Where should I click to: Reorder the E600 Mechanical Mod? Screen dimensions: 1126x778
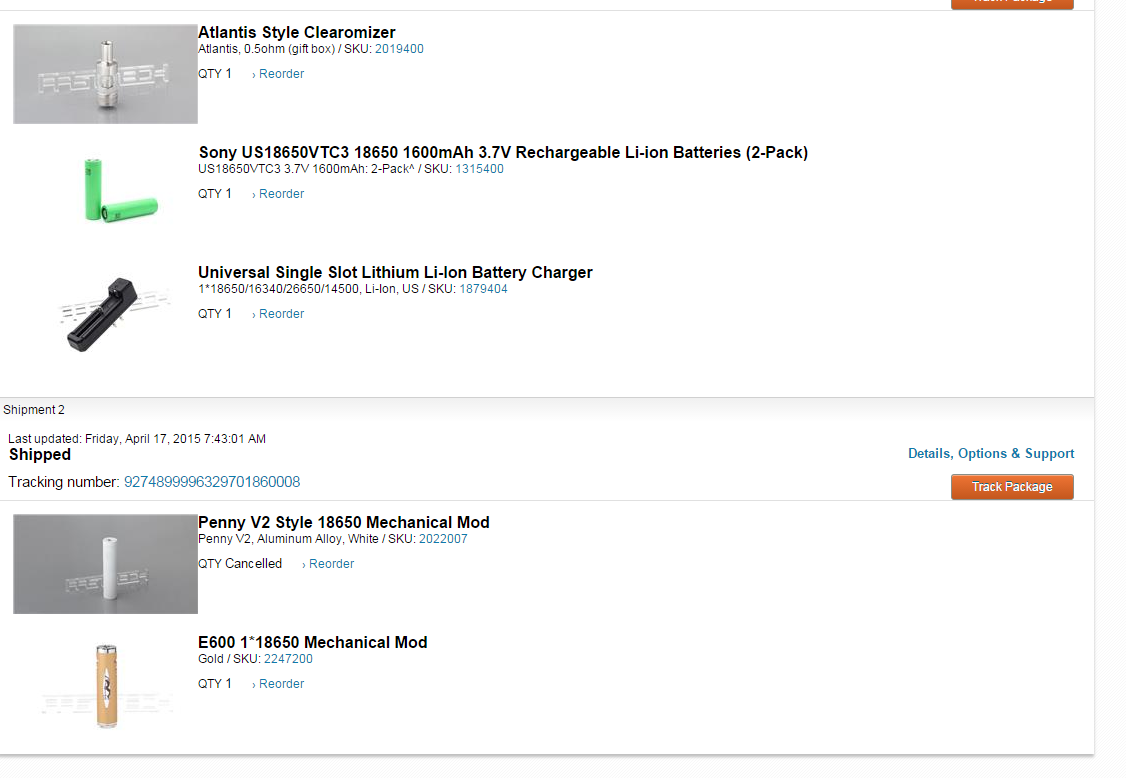(x=280, y=684)
